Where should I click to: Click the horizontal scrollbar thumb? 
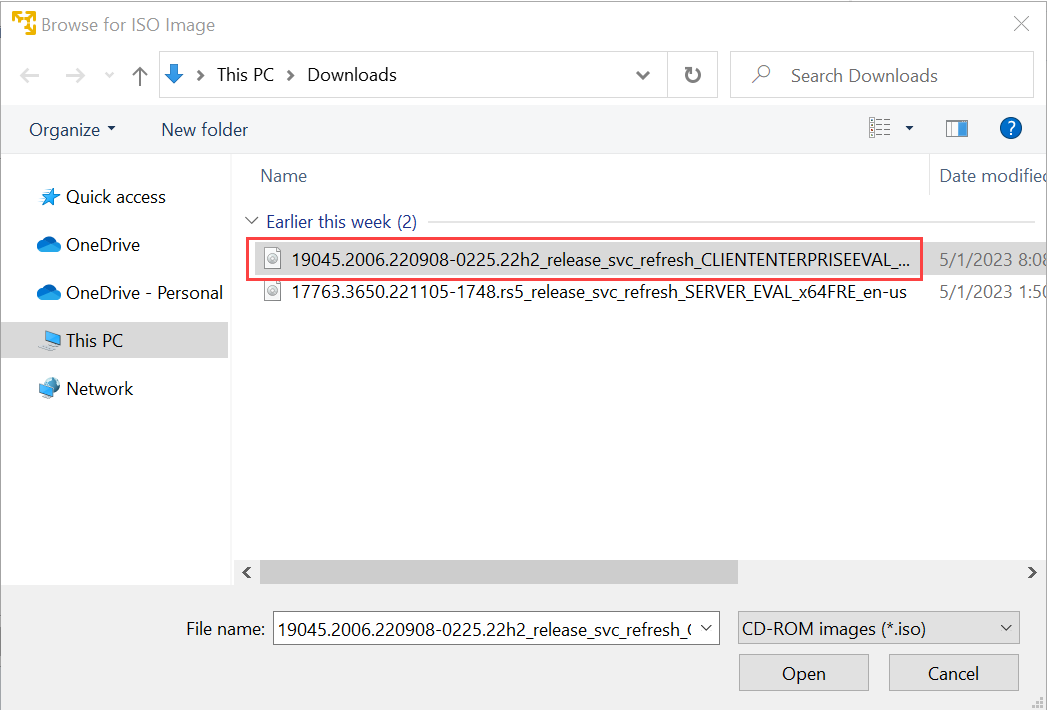(499, 572)
